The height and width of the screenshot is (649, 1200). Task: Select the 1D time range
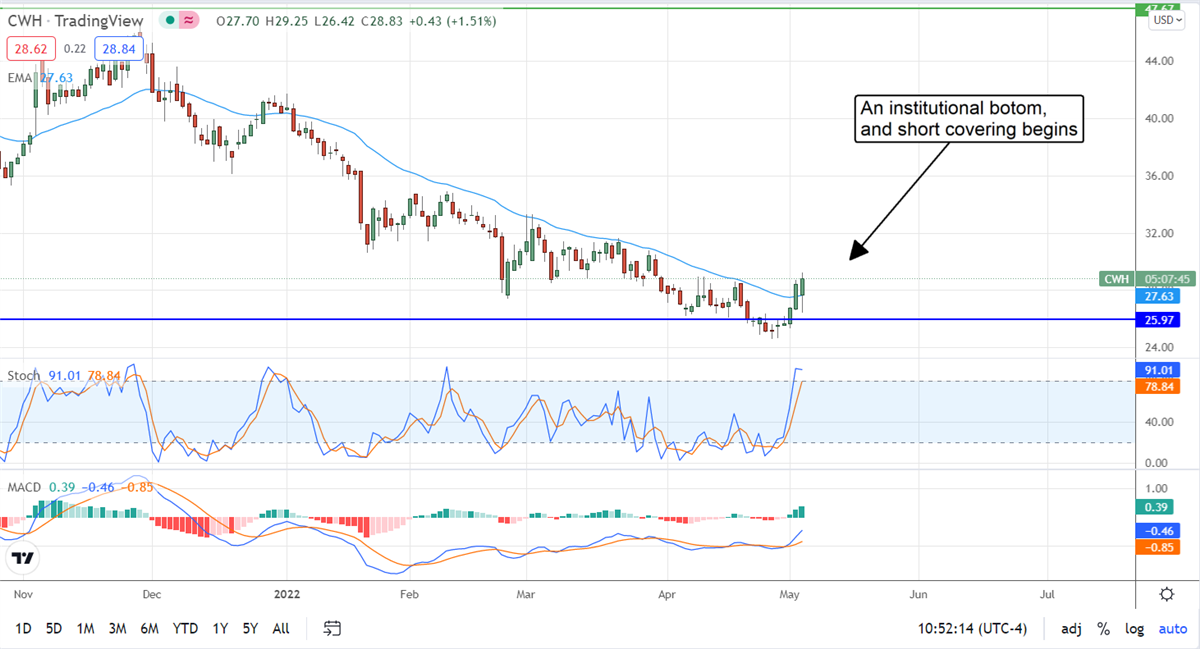point(23,629)
